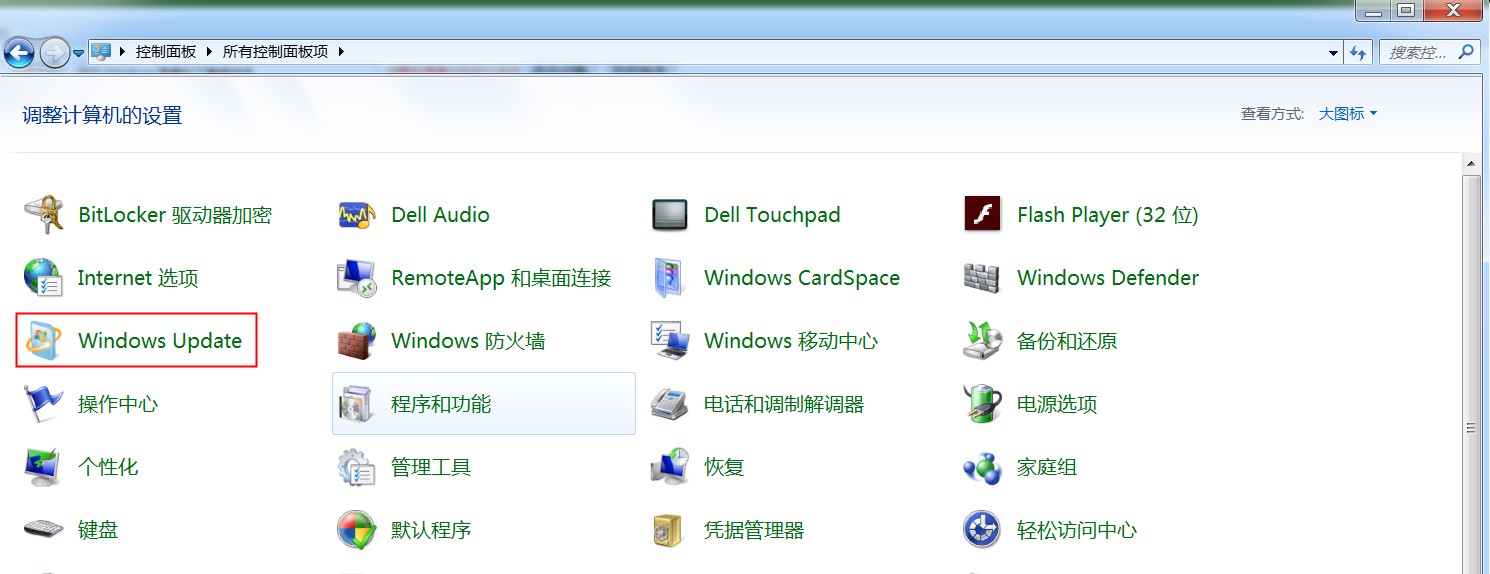The width and height of the screenshot is (1490, 574).
Task: Open the Internet 选项 text link
Action: click(x=138, y=278)
